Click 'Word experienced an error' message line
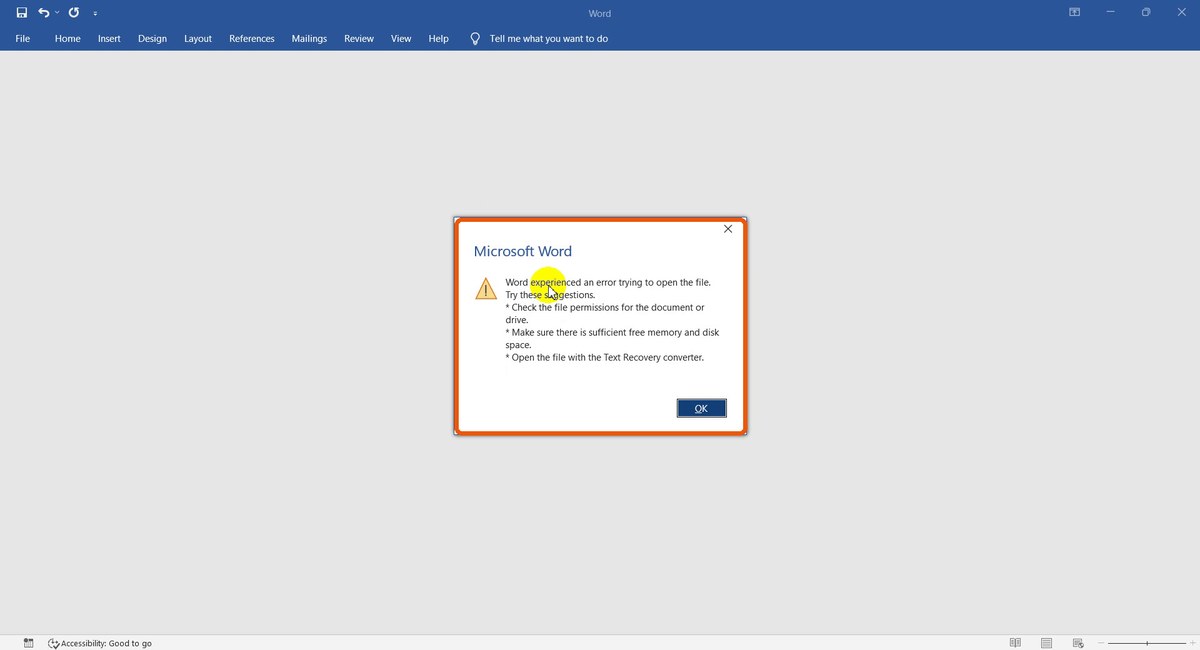Screen dimensions: 1200x650 click(x=608, y=283)
